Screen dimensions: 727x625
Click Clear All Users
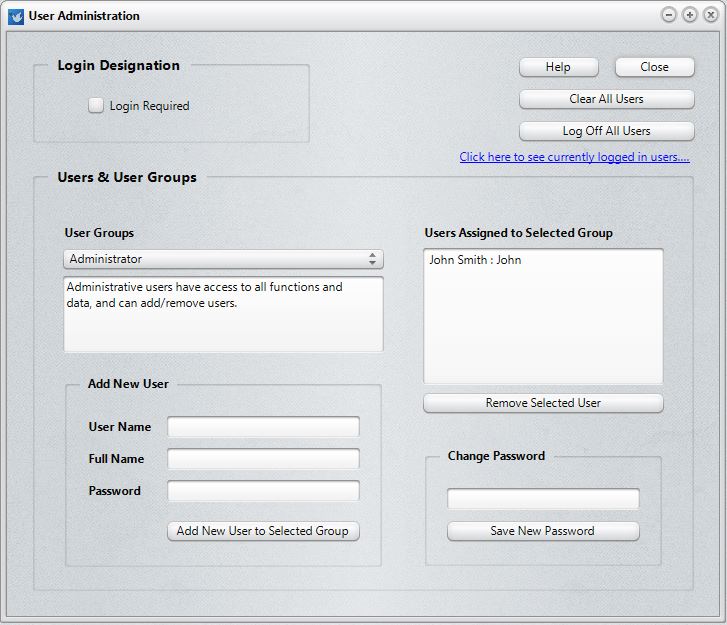(606, 99)
